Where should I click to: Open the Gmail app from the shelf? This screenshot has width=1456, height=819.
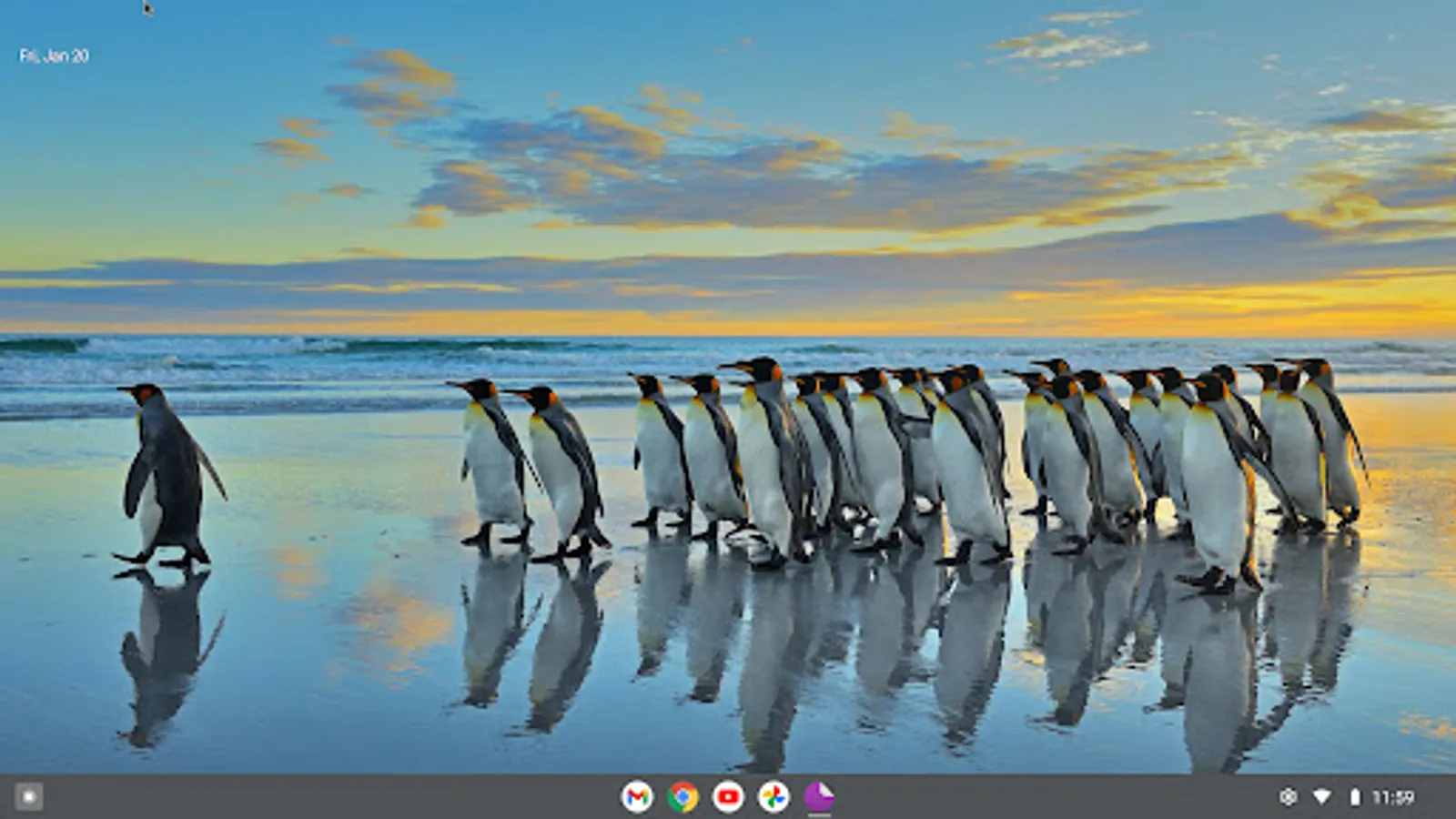click(x=637, y=797)
